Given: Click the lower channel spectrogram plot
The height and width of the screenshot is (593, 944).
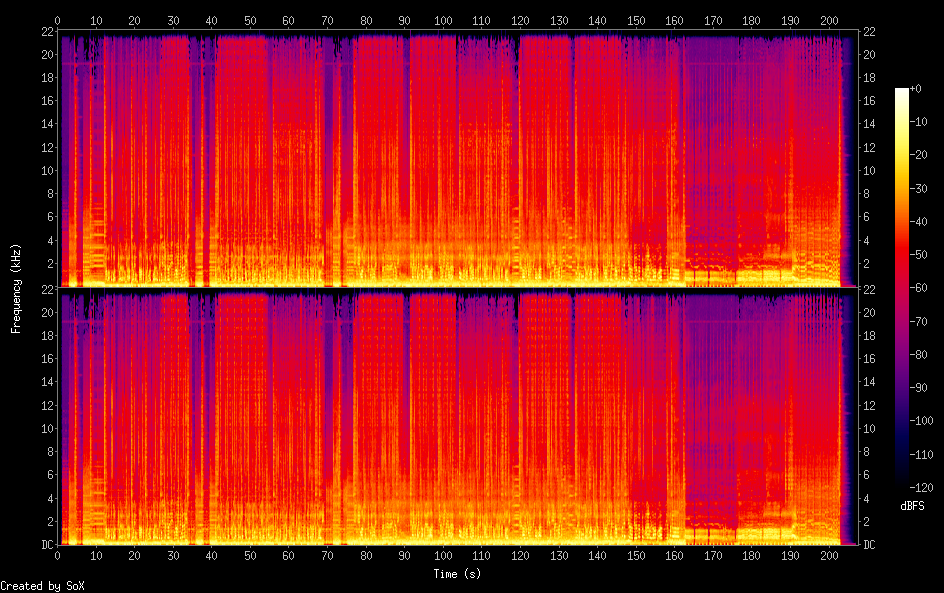Looking at the screenshot, I should point(458,417).
